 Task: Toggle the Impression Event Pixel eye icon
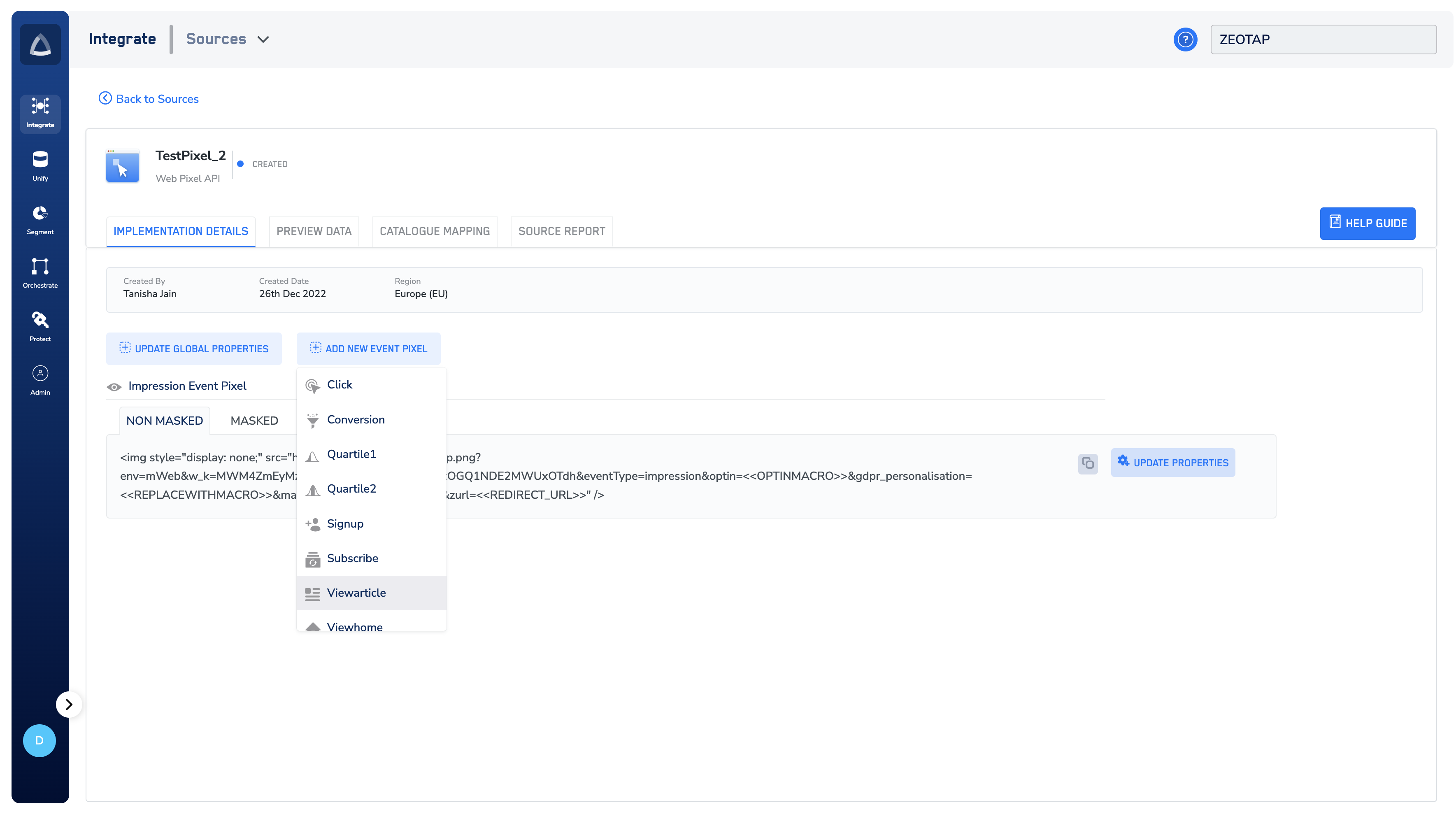pos(114,387)
